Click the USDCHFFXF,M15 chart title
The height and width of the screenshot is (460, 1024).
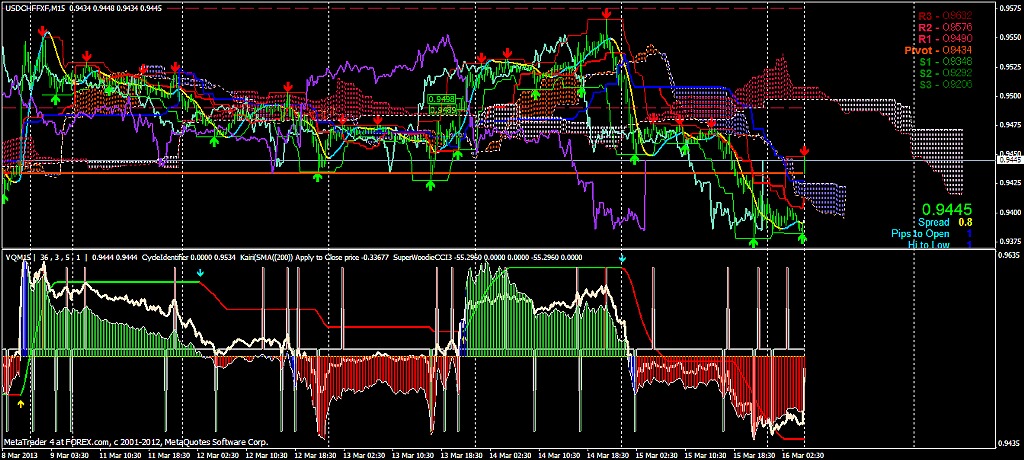38,8
